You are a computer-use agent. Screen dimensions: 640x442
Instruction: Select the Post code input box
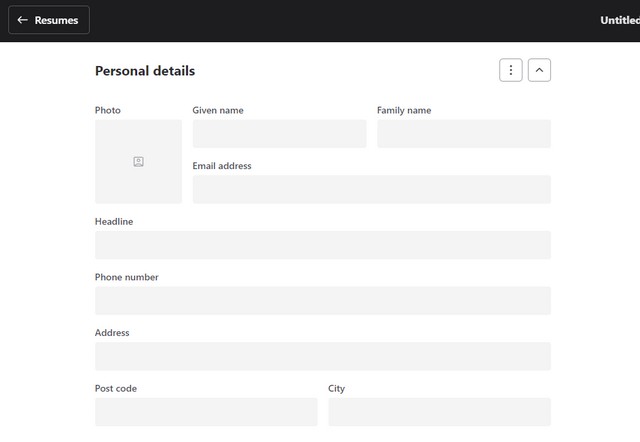coord(206,411)
